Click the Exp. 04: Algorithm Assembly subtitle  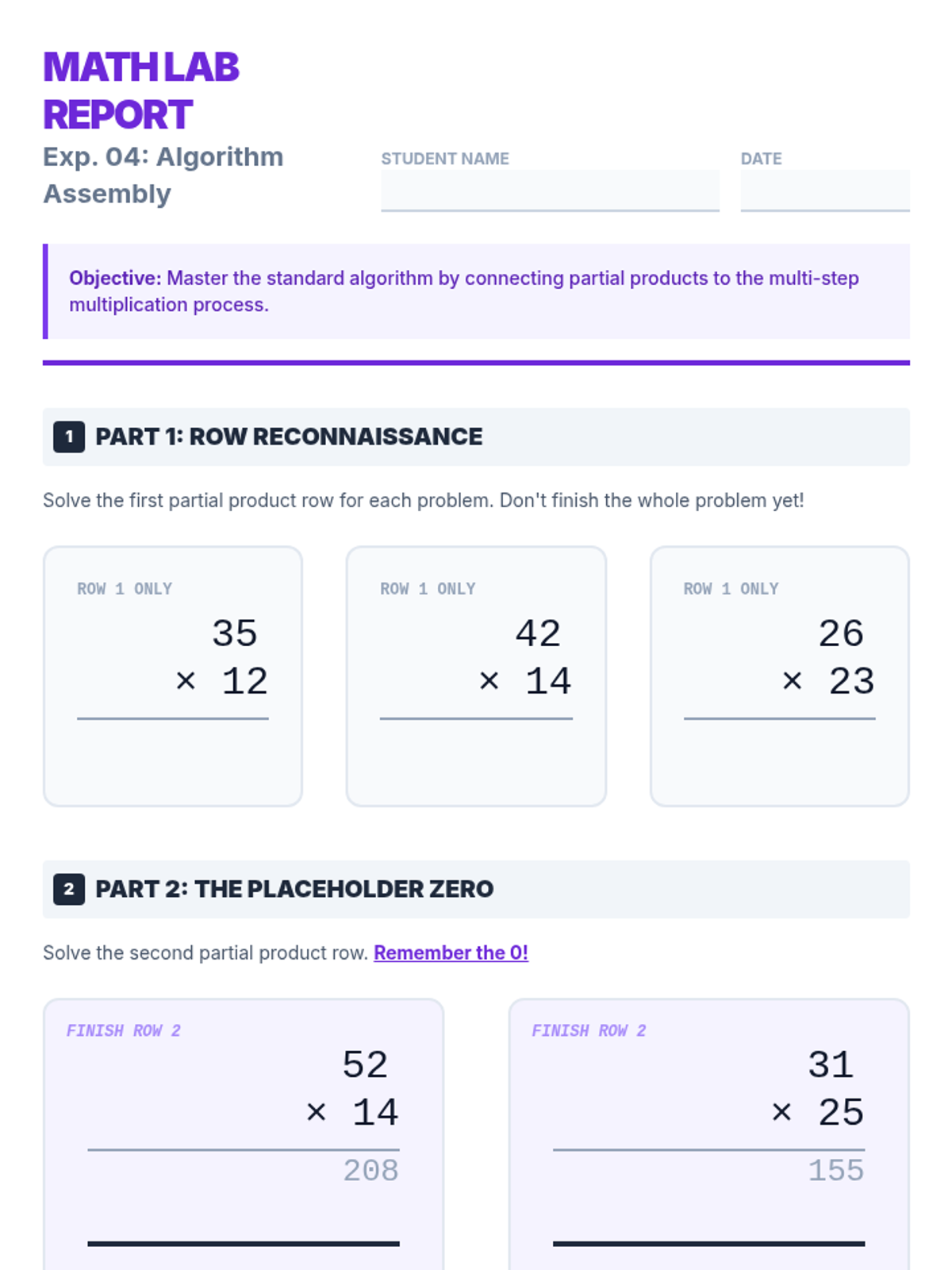[x=163, y=175]
